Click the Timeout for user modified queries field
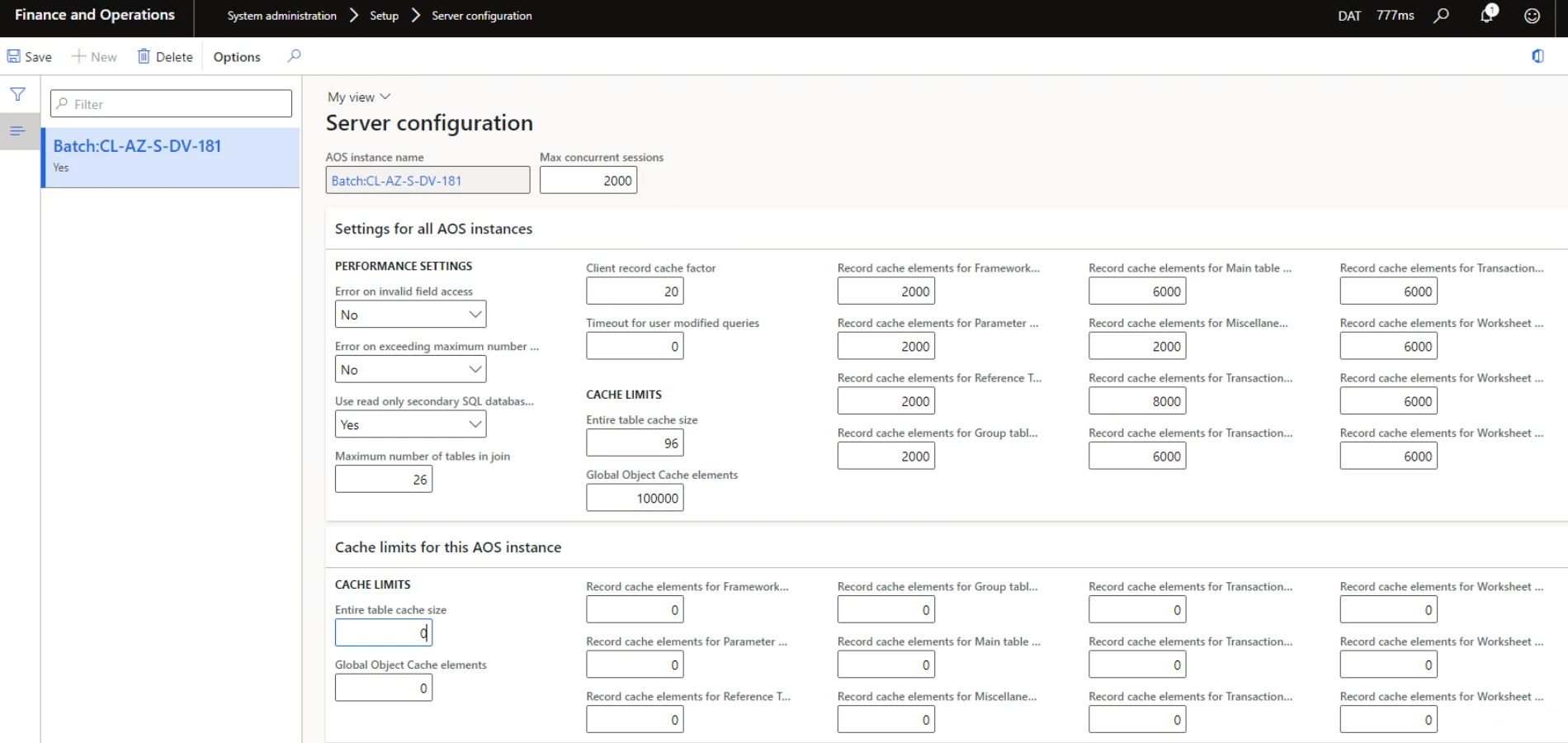Screen dimensions: 1568x743 click(x=635, y=346)
